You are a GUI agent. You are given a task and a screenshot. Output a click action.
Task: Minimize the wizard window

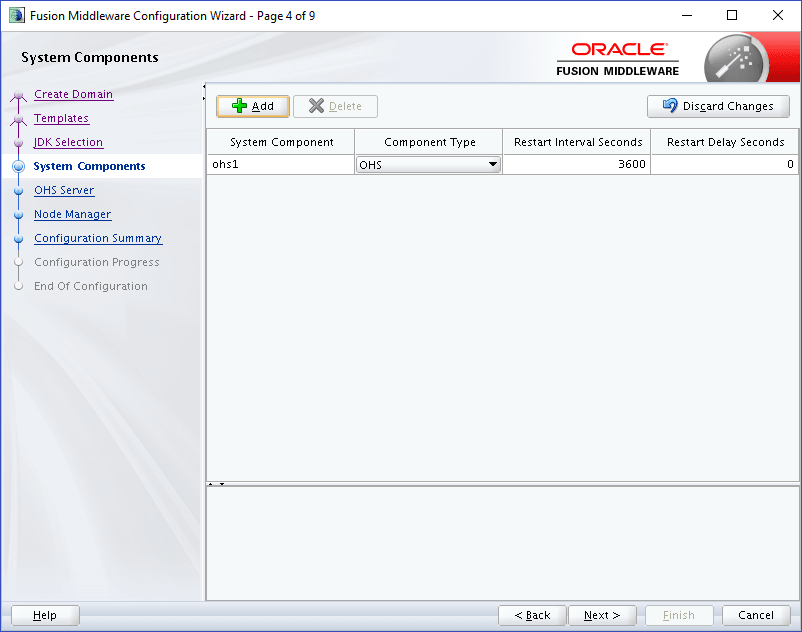coord(687,15)
